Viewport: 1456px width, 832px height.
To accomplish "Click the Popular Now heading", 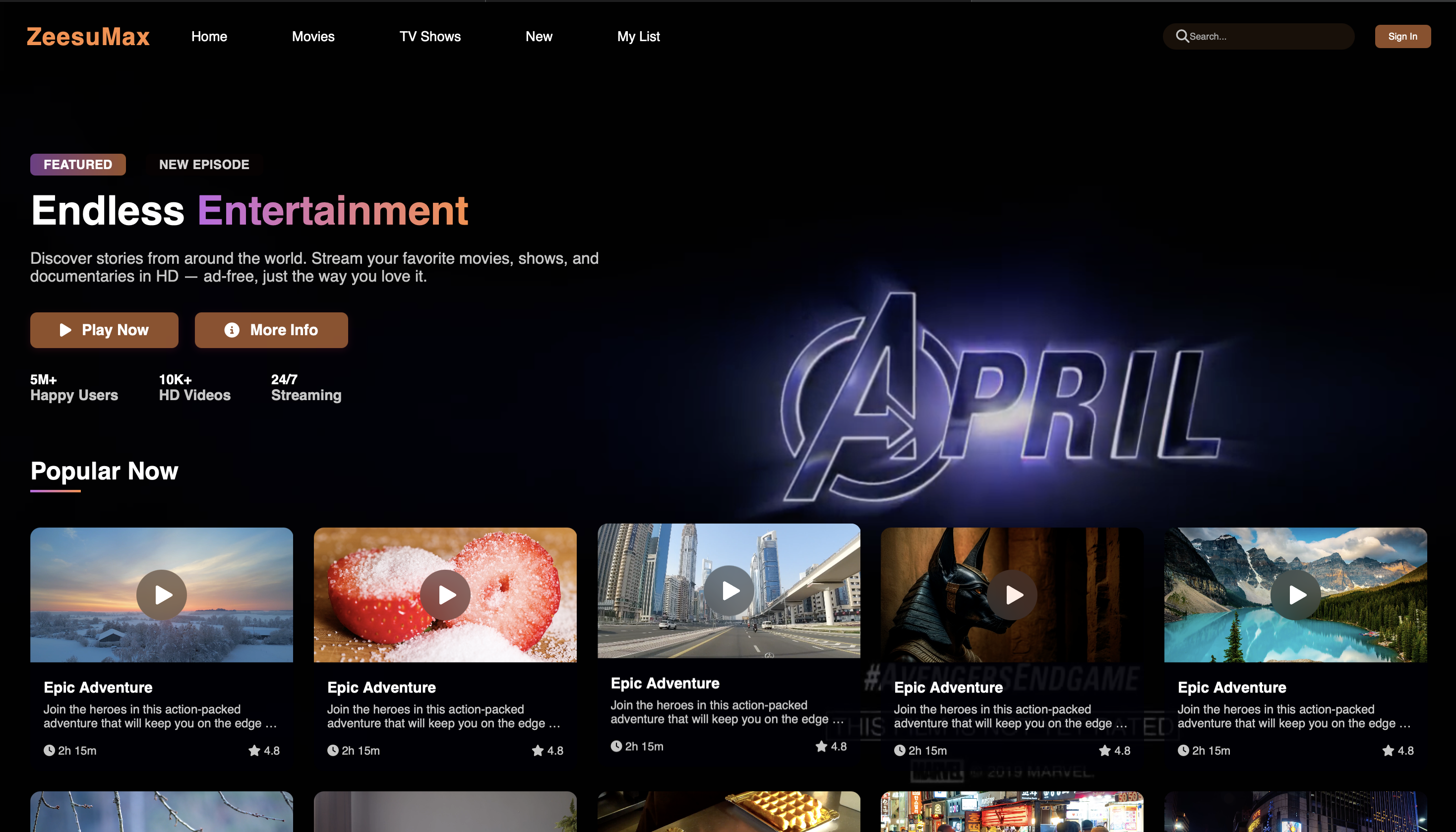I will pyautogui.click(x=105, y=472).
